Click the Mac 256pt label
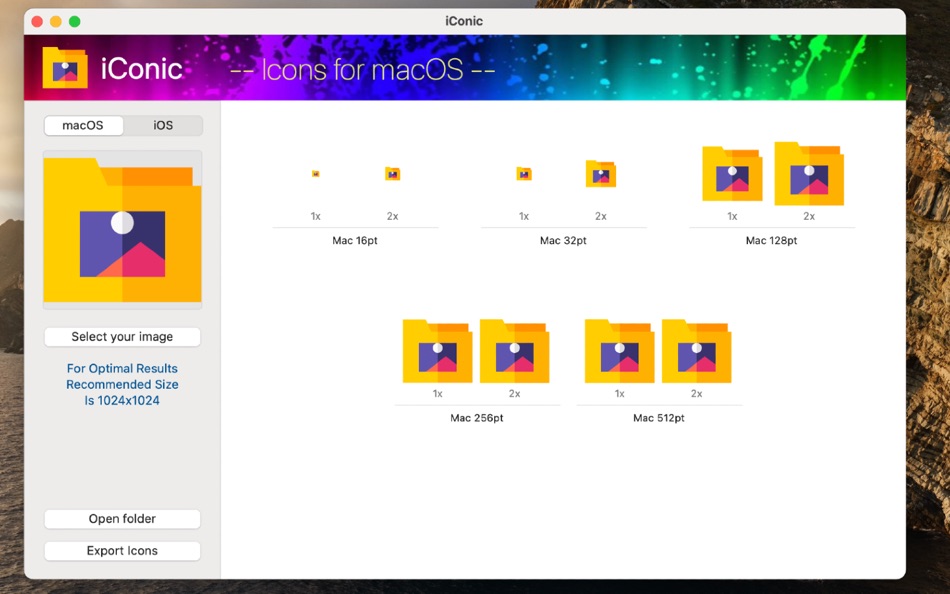Screen dimensions: 950x594 pos(477,418)
